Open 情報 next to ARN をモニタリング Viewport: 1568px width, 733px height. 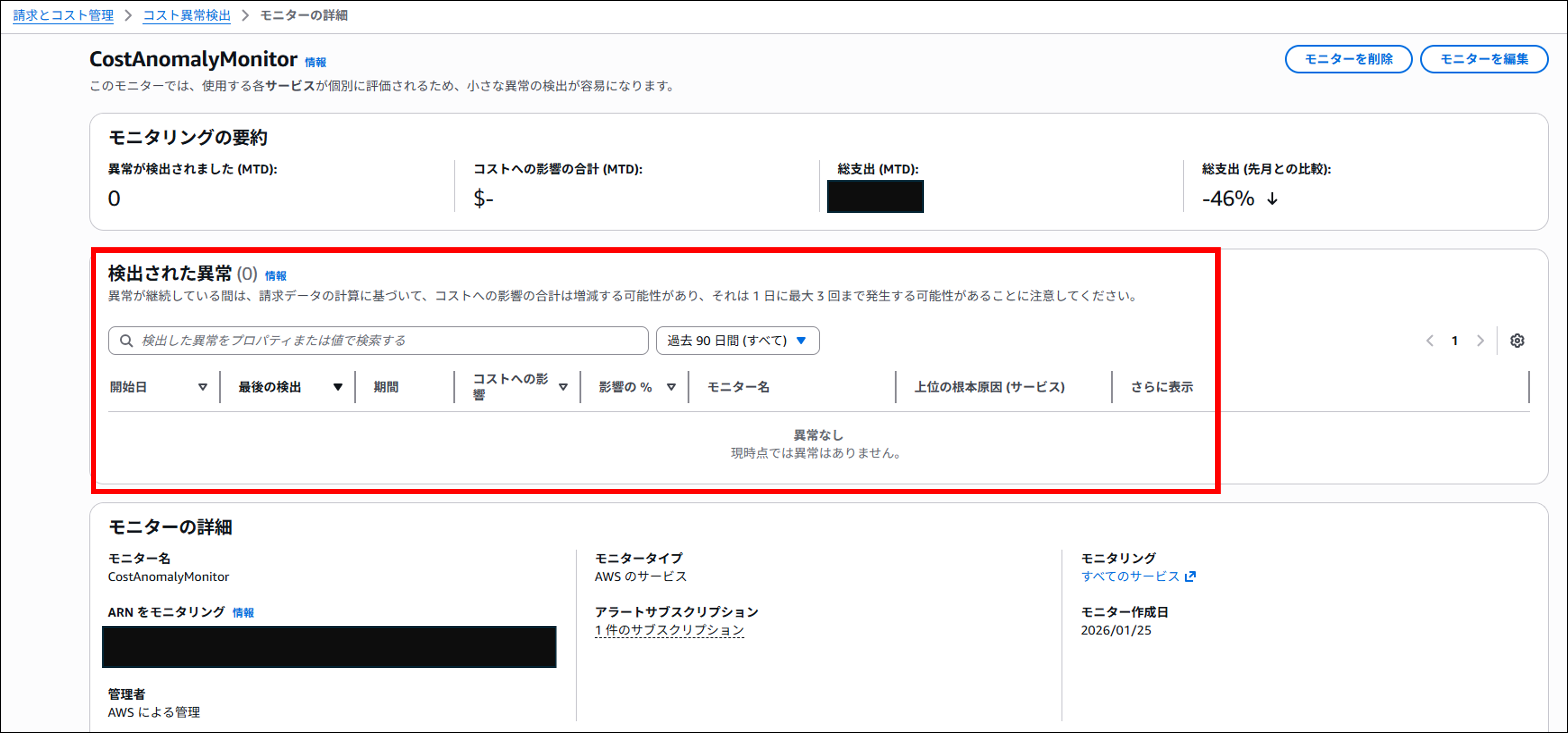(244, 613)
